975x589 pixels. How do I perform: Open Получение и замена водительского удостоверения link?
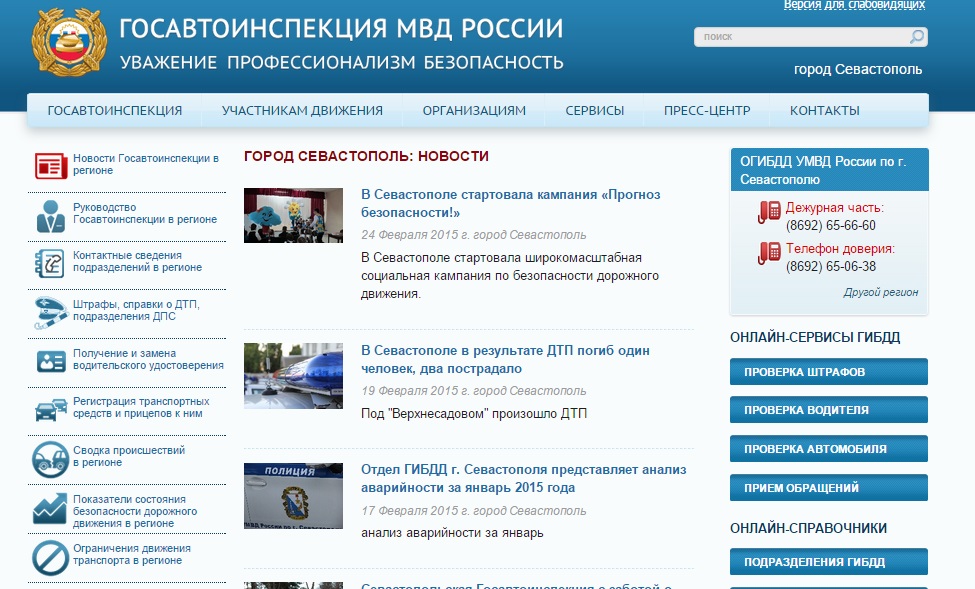(x=148, y=359)
